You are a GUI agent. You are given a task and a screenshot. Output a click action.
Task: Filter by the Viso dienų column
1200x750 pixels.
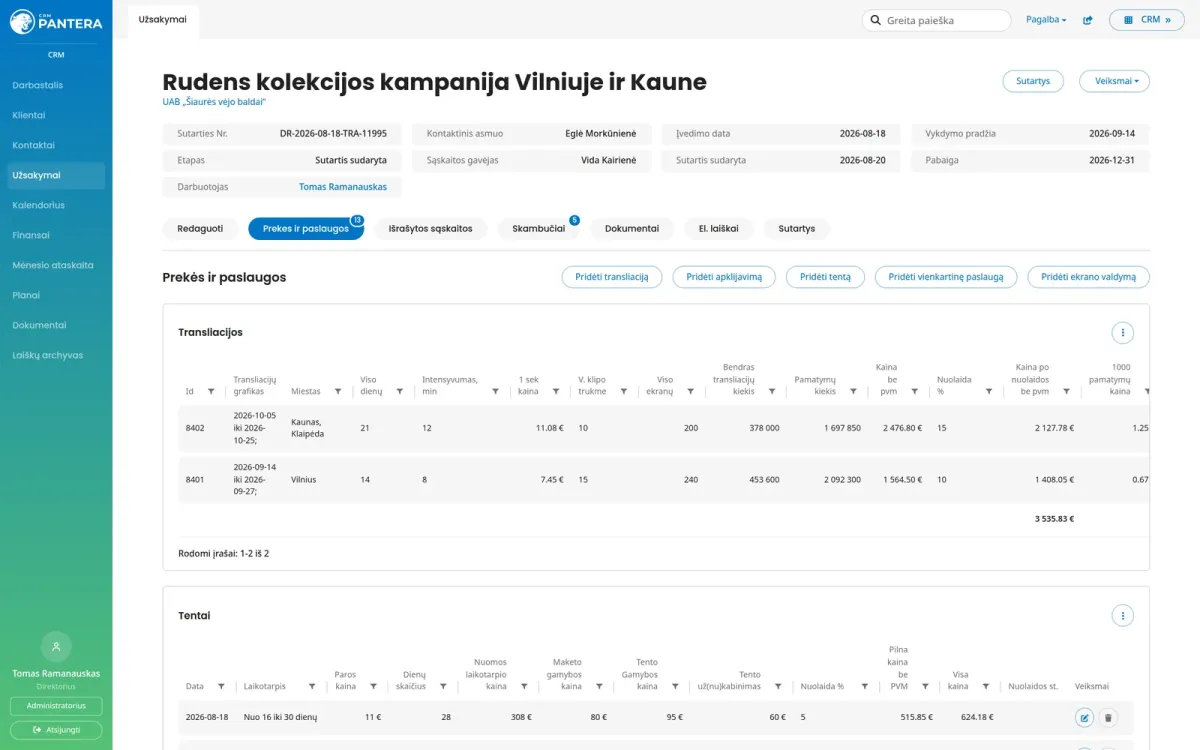coord(400,392)
